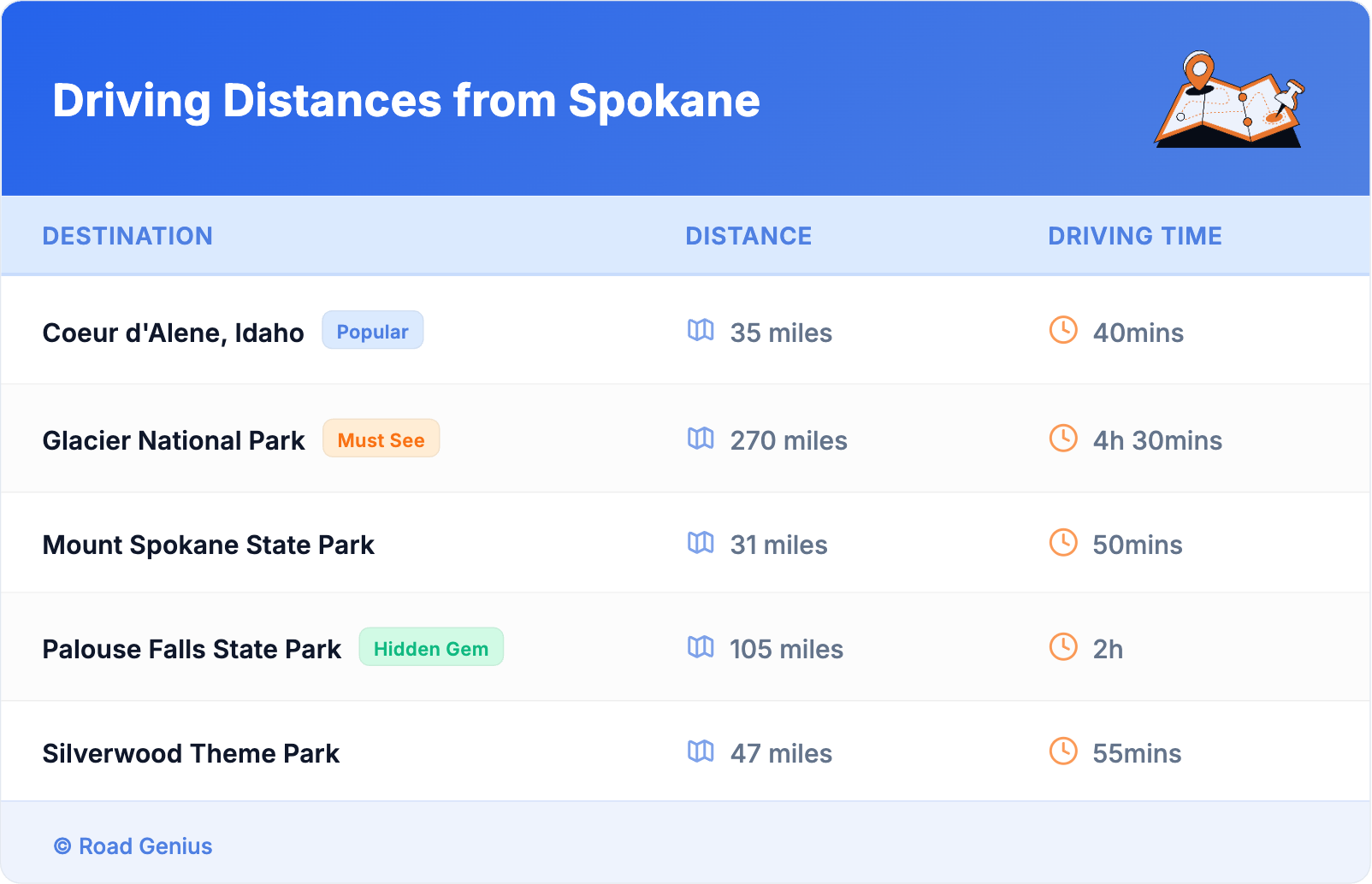
Task: Click the Distance column header
Action: [x=748, y=236]
